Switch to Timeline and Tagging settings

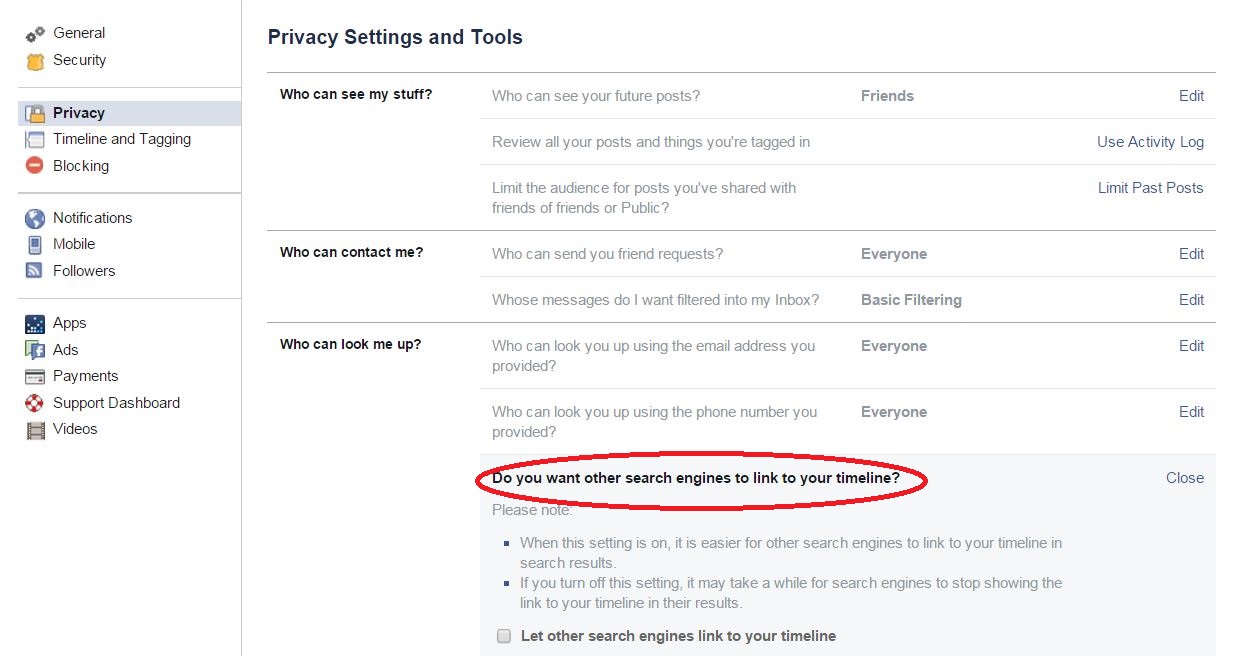coord(122,139)
